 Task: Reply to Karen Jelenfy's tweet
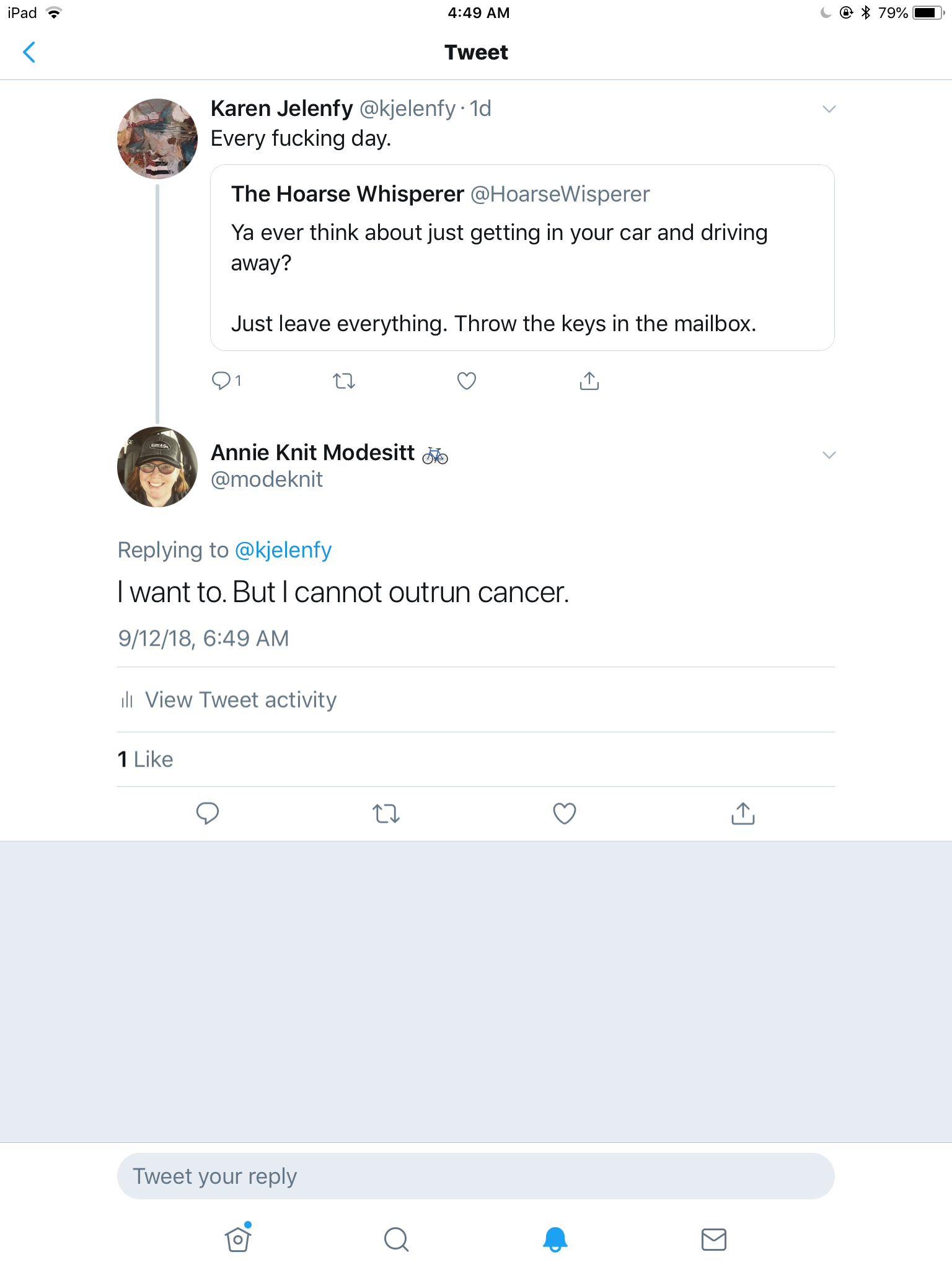[x=221, y=380]
